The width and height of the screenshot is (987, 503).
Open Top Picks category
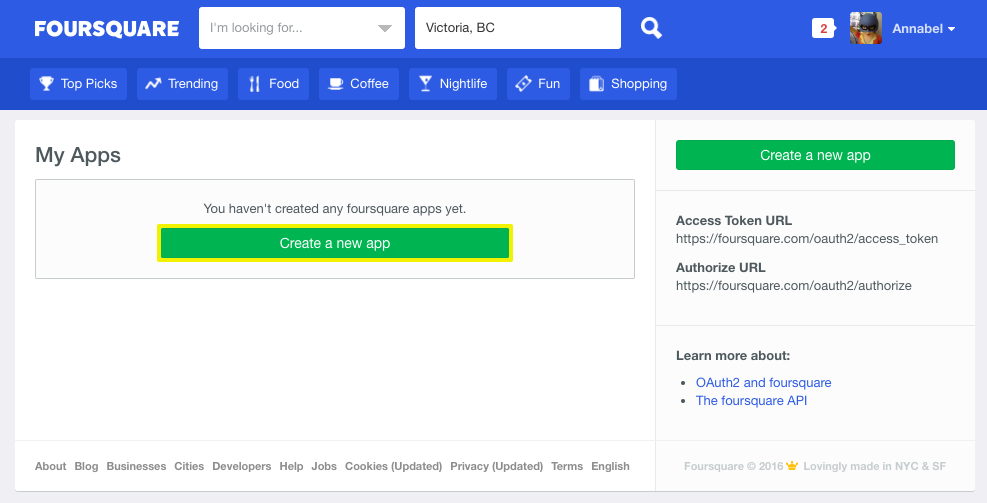coord(78,84)
